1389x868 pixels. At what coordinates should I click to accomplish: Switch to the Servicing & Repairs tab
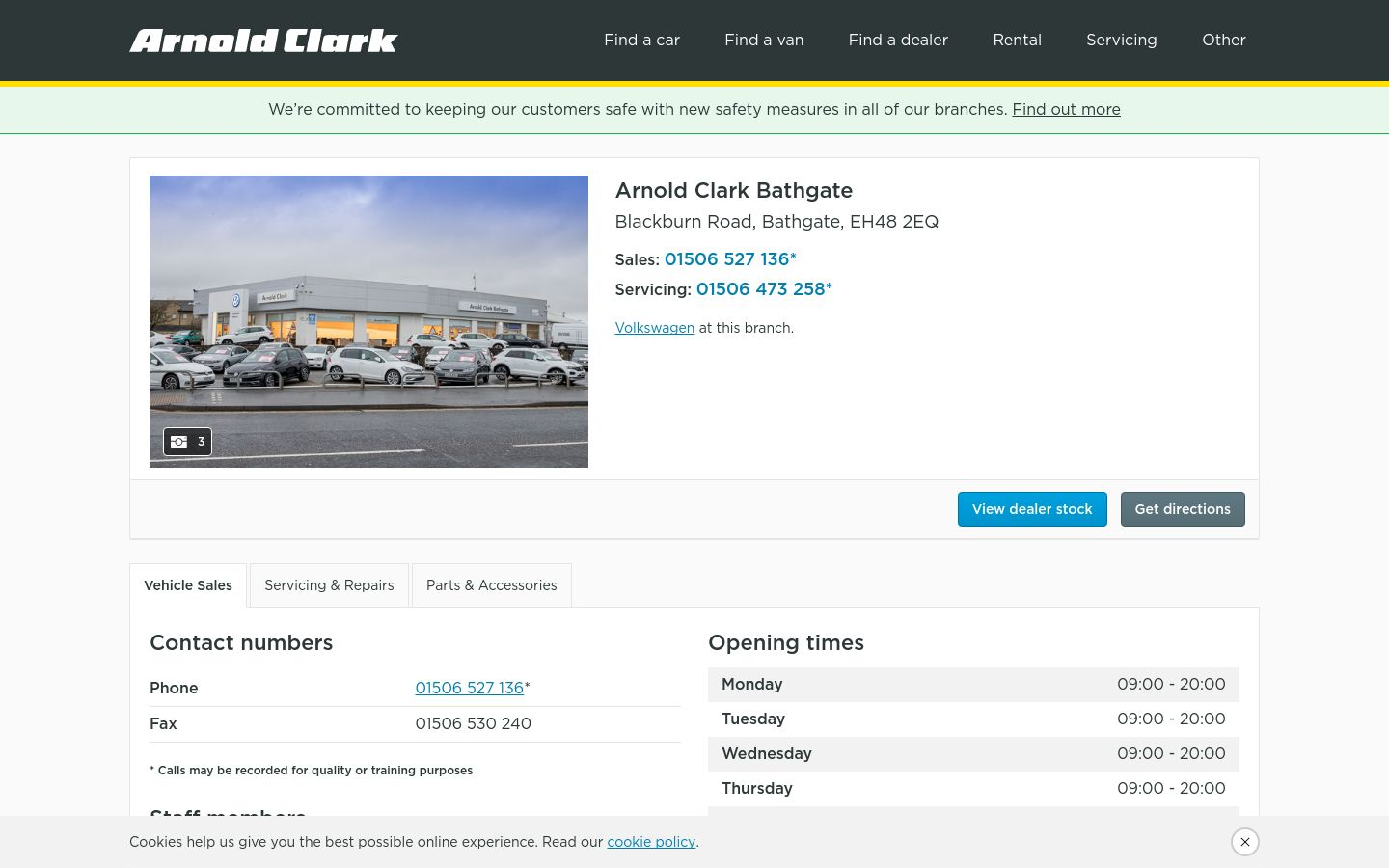click(329, 585)
